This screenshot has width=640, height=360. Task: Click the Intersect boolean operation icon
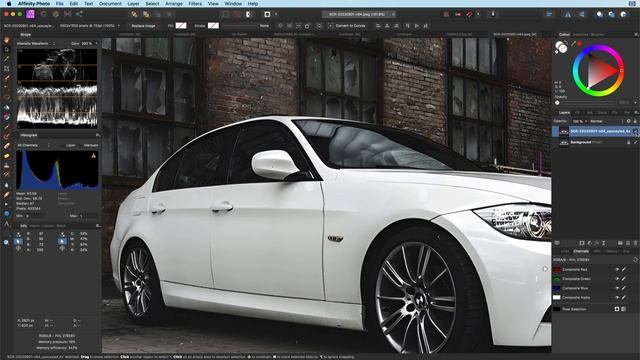point(623,14)
